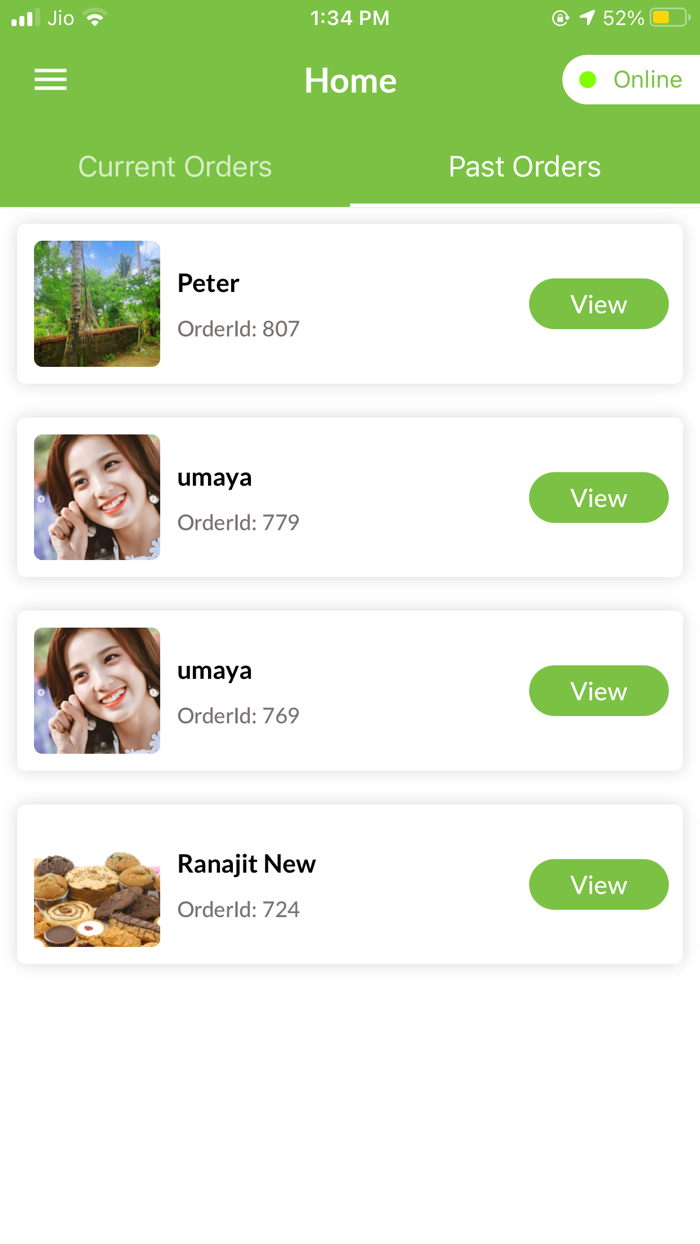View Peter's order 807

click(x=598, y=304)
